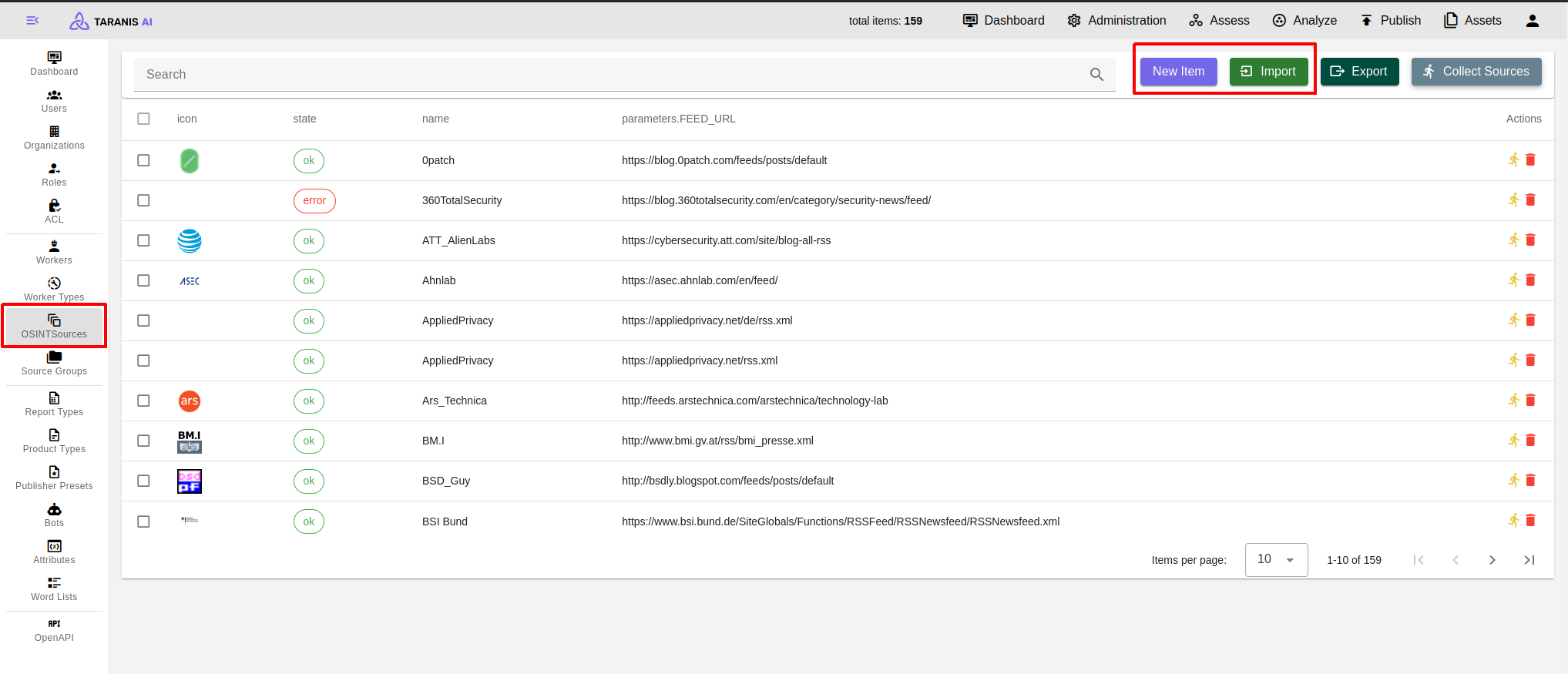Click the Taranis AI logo
The height and width of the screenshot is (674, 1568).
[111, 22]
